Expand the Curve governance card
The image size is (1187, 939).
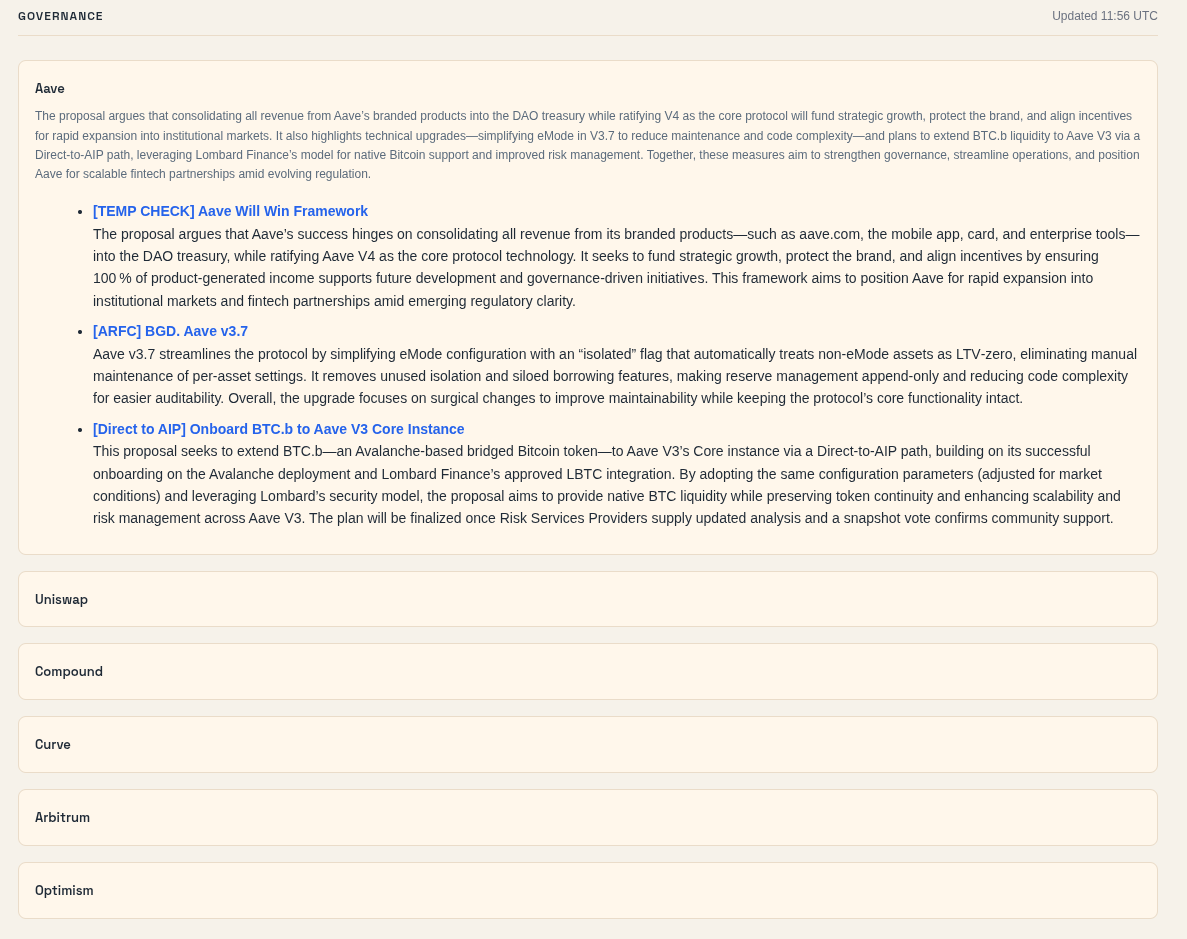tap(587, 744)
